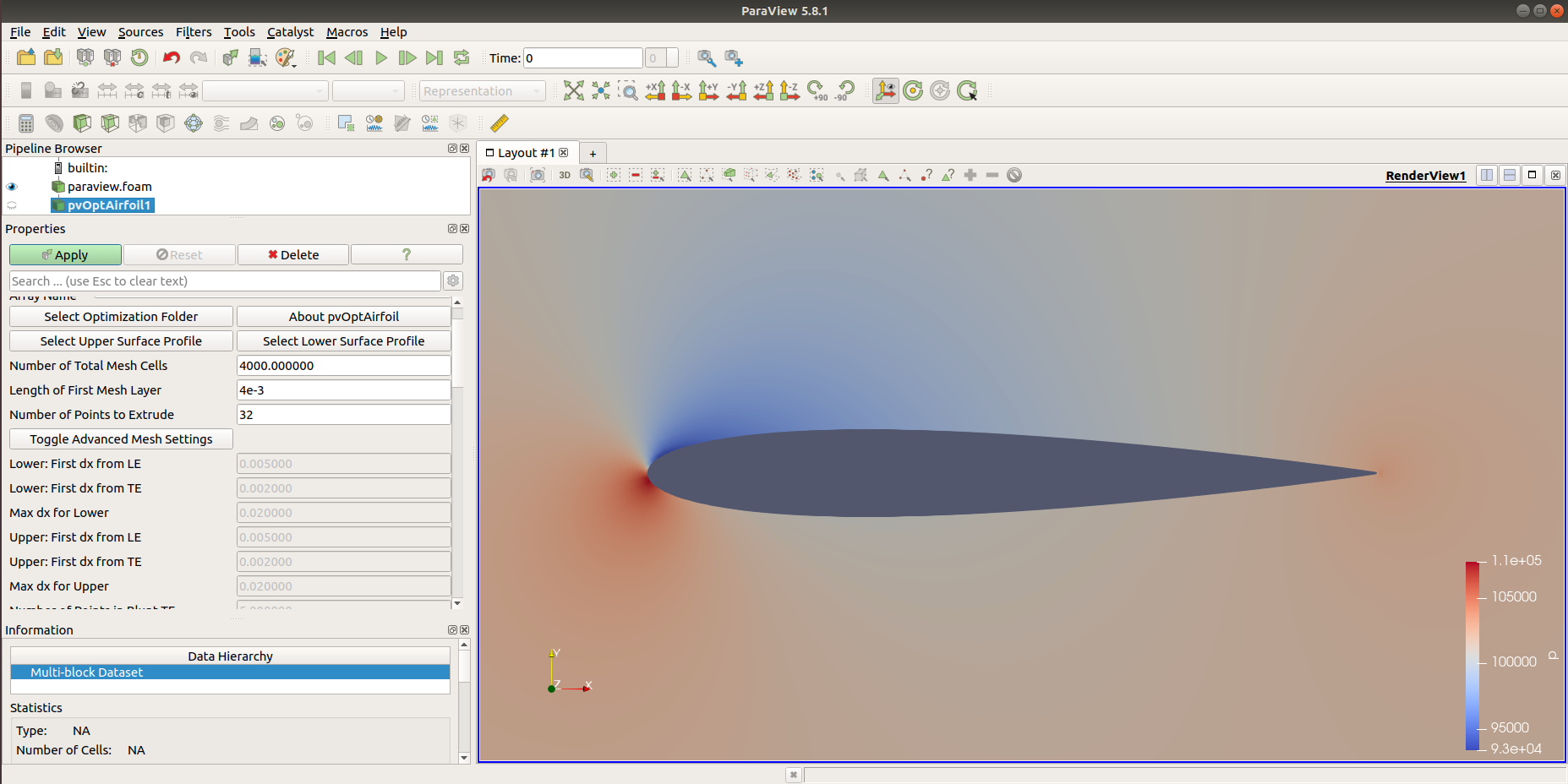Open the color palette icon
Screen dimensions: 1568x784
(x=286, y=57)
